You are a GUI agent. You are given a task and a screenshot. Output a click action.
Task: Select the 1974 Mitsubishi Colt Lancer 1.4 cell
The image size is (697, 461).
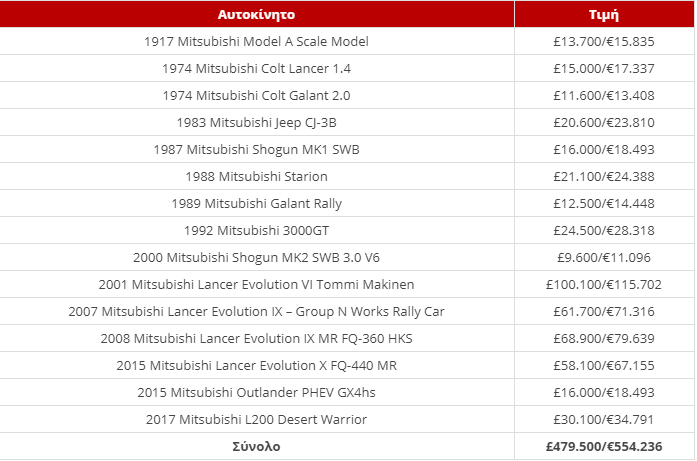pos(256,68)
